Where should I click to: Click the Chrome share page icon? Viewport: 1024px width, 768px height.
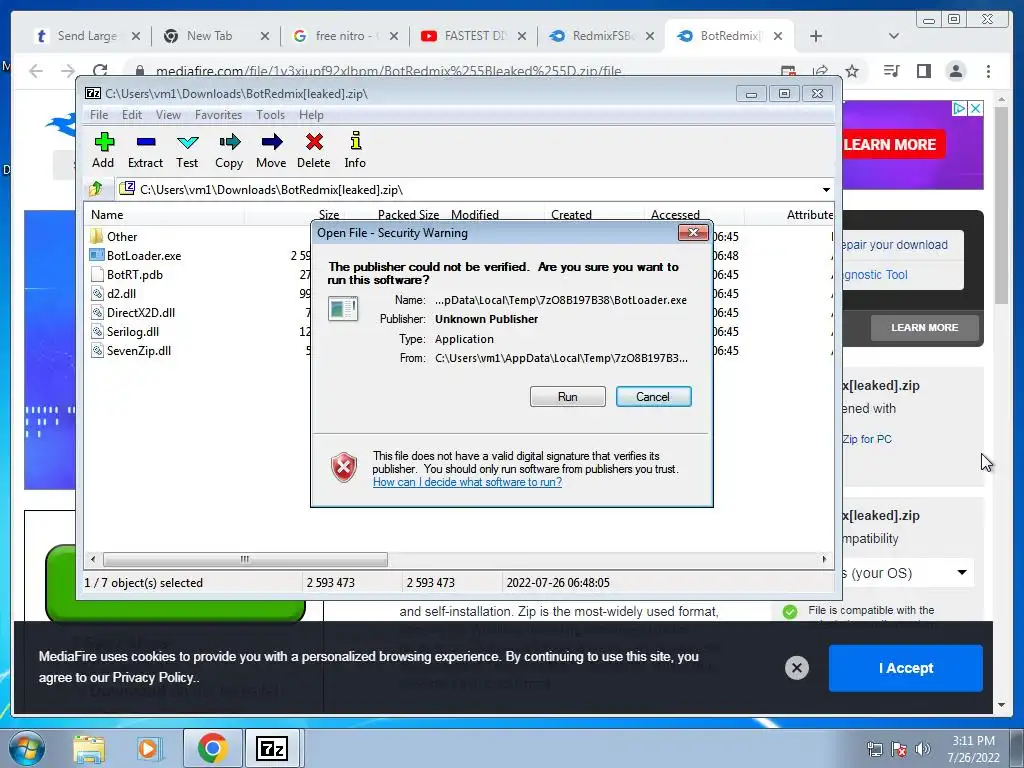(820, 71)
